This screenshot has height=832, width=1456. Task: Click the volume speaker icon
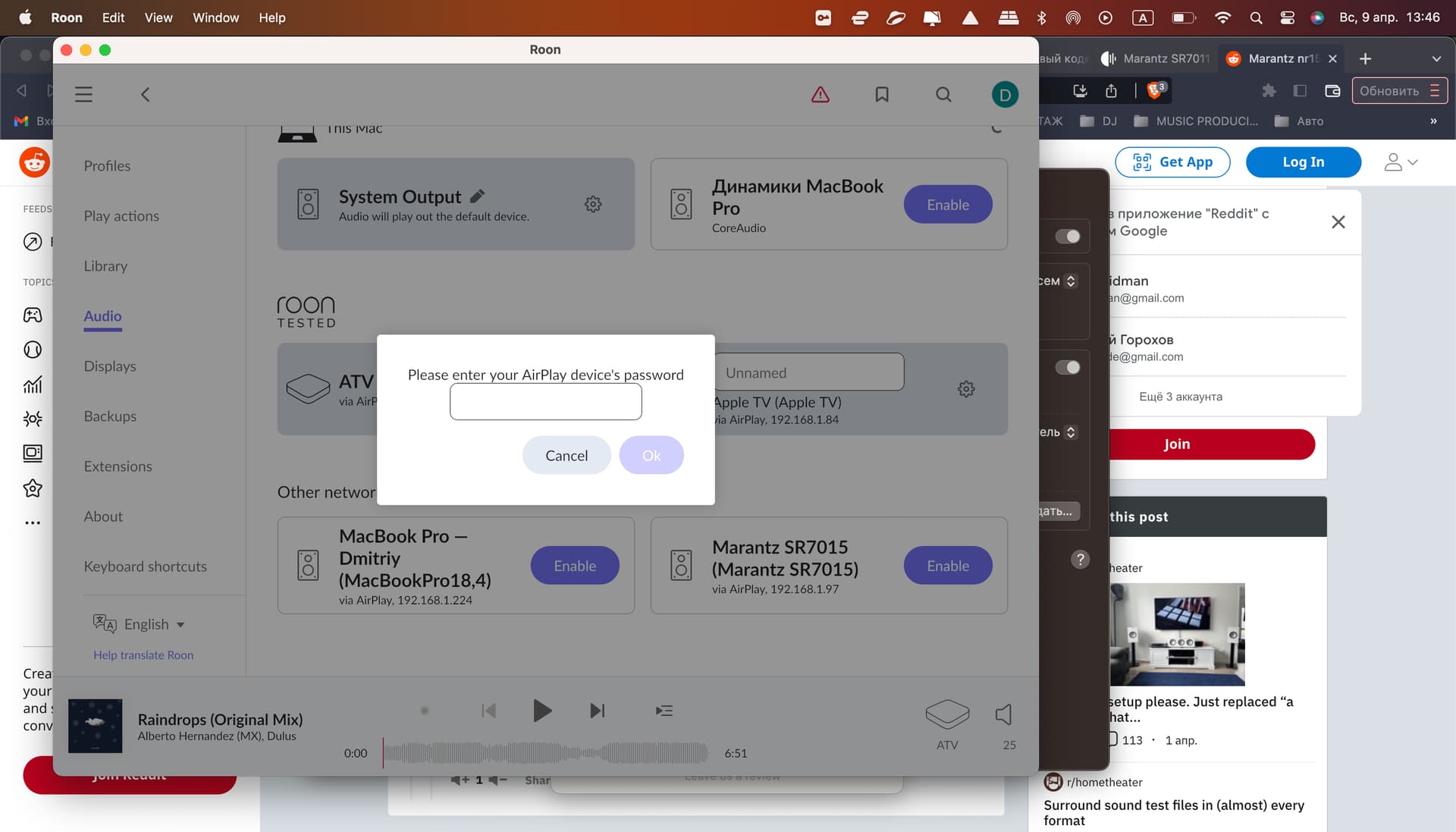(1003, 714)
